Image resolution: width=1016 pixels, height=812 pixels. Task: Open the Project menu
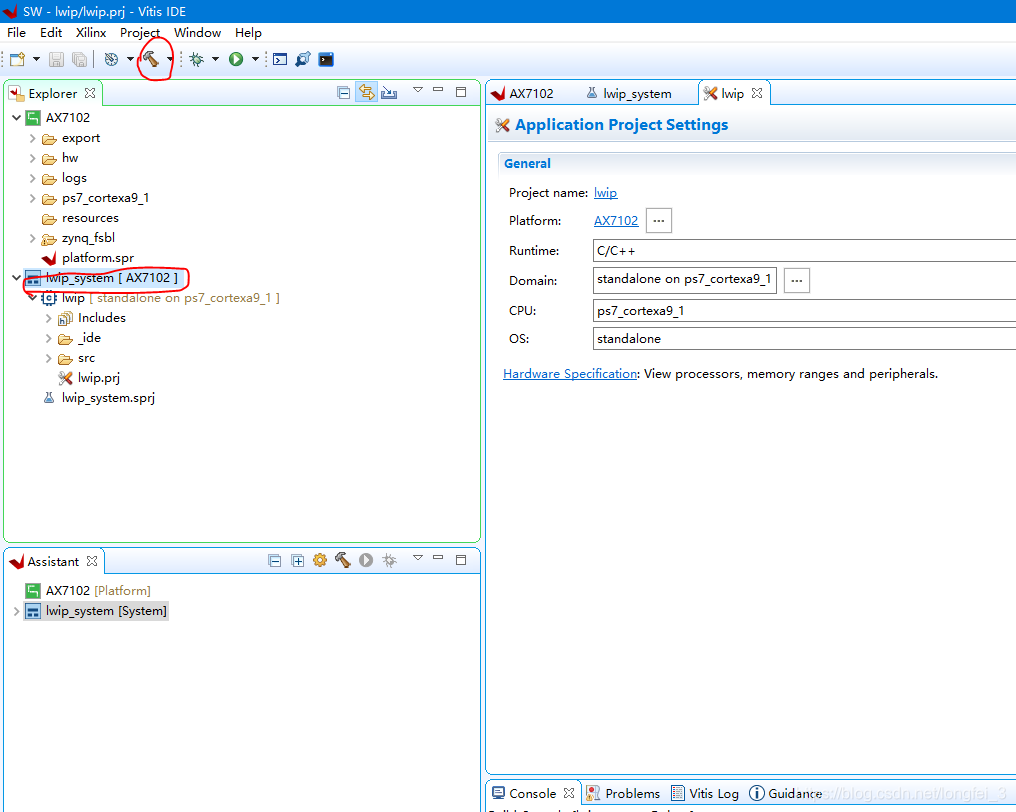pyautogui.click(x=139, y=32)
